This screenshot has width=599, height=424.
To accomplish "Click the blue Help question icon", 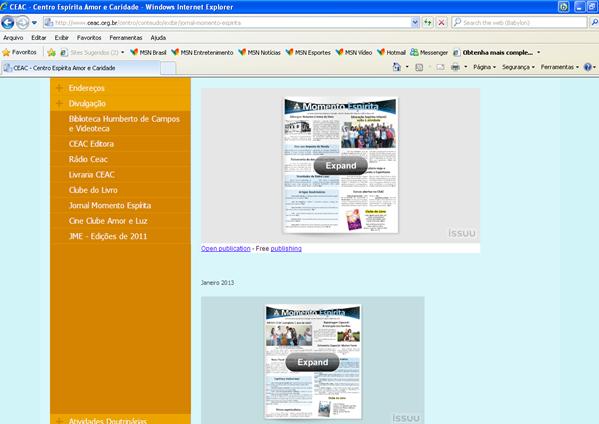I will (588, 67).
